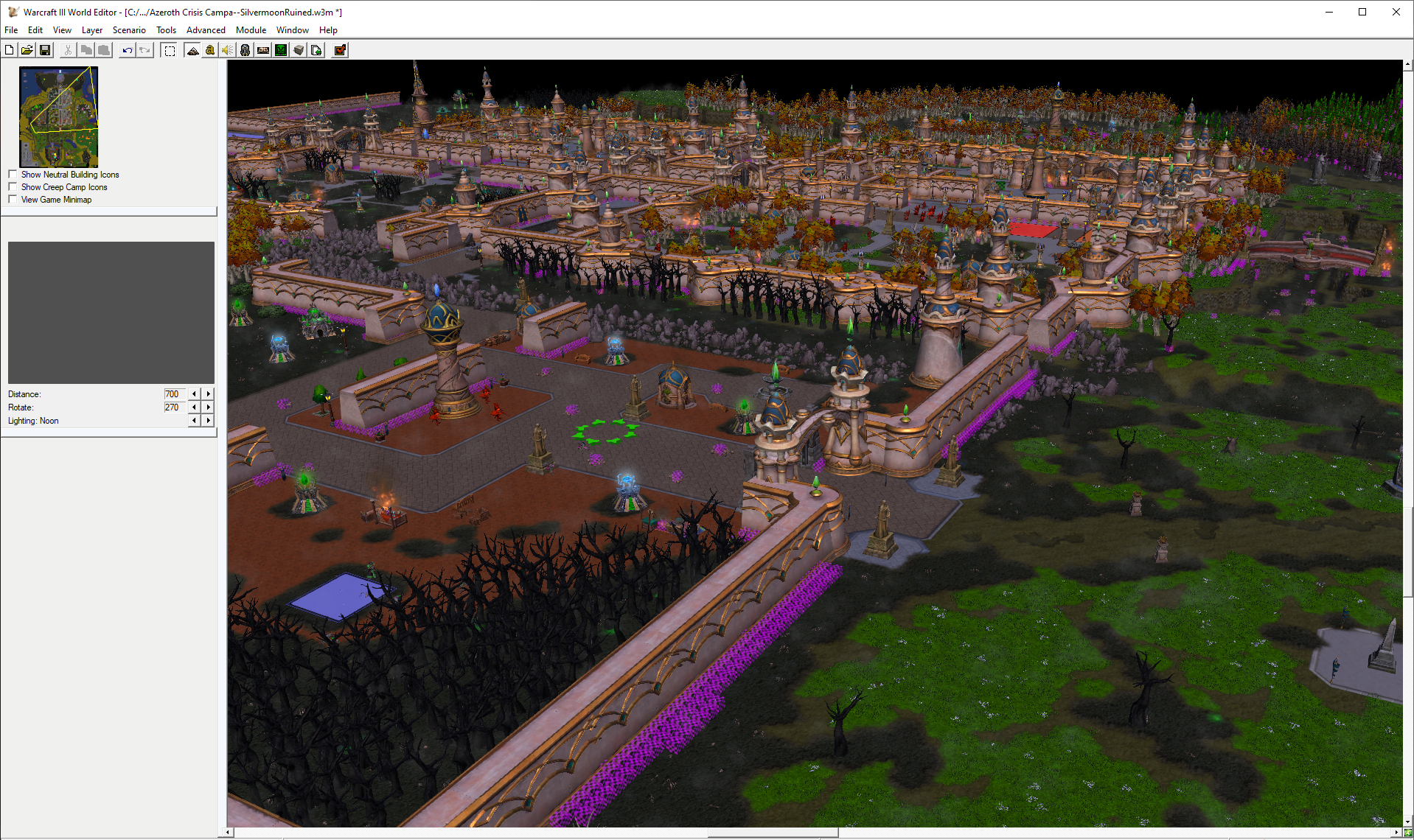1414x840 pixels.
Task: Open the Layer menu
Action: 92,30
